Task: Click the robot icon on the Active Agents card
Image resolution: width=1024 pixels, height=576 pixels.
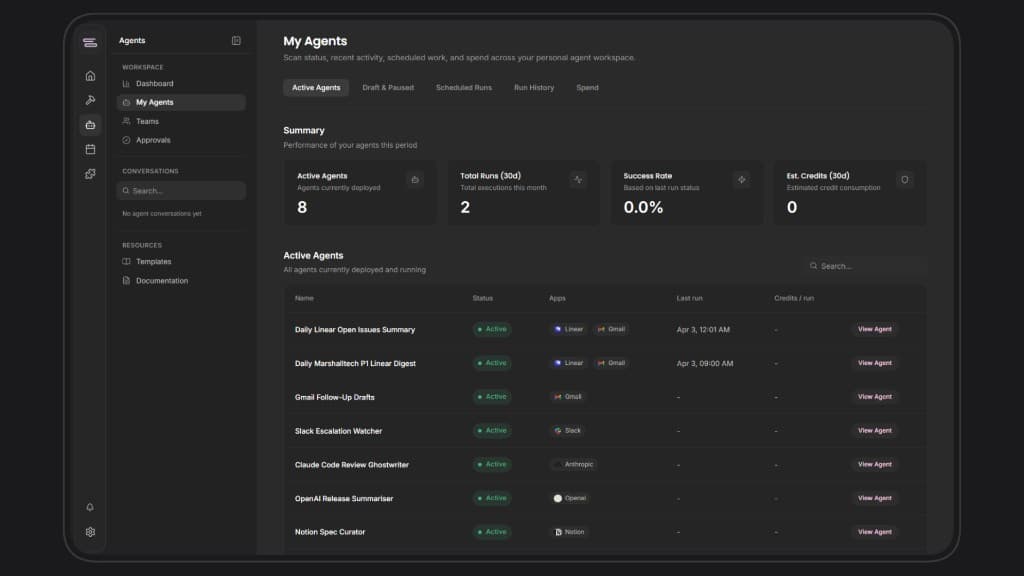Action: (x=414, y=180)
